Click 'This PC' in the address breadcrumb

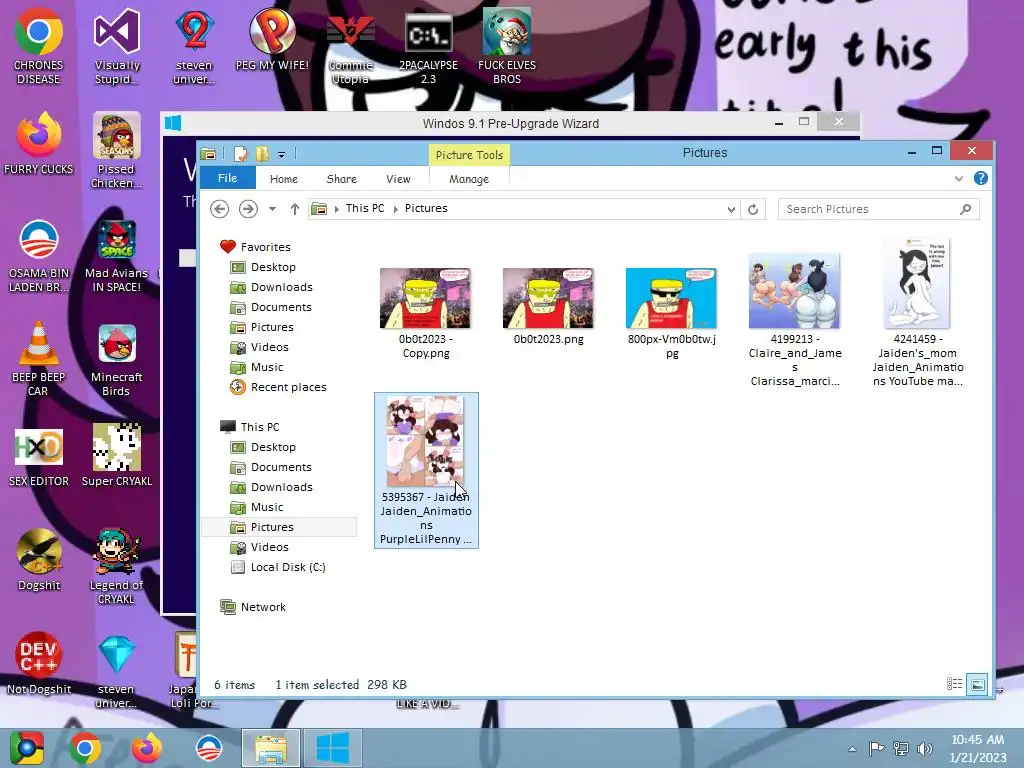[x=364, y=208]
